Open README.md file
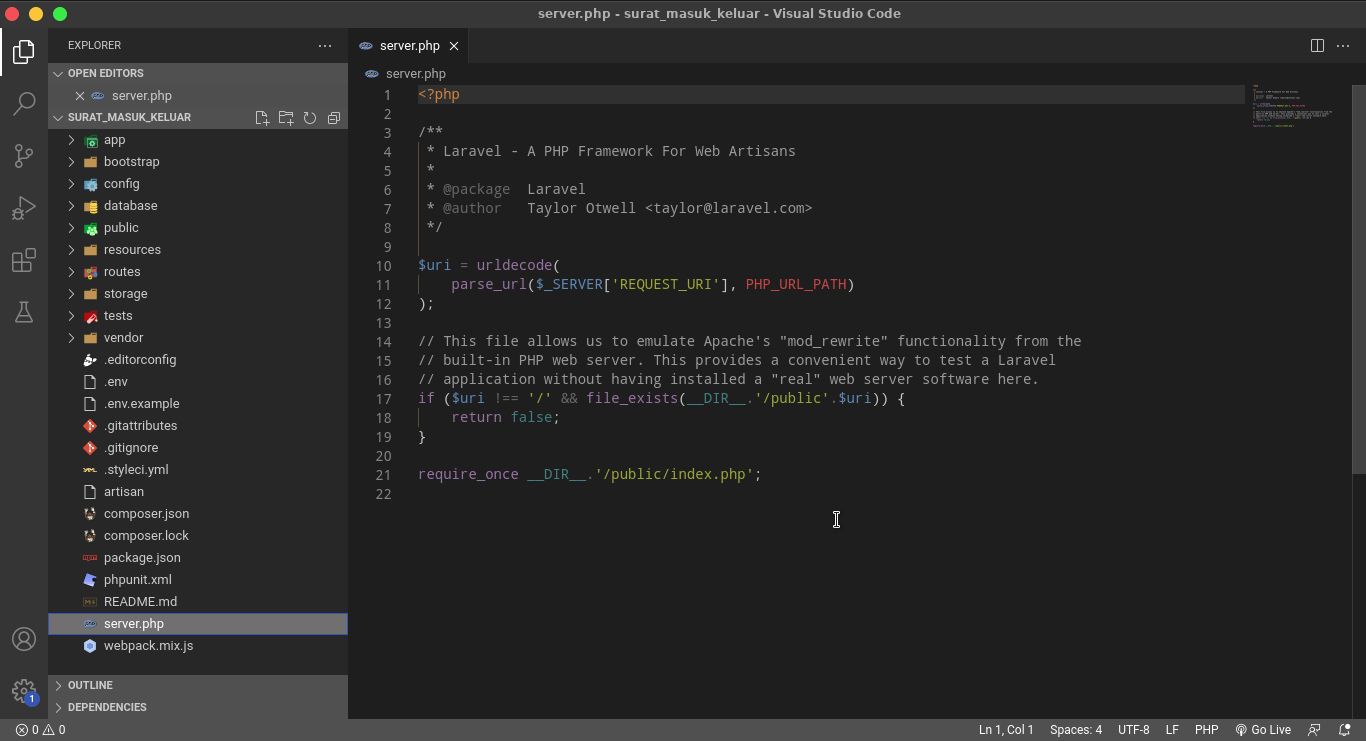The width and height of the screenshot is (1366, 741). click(x=198, y=602)
